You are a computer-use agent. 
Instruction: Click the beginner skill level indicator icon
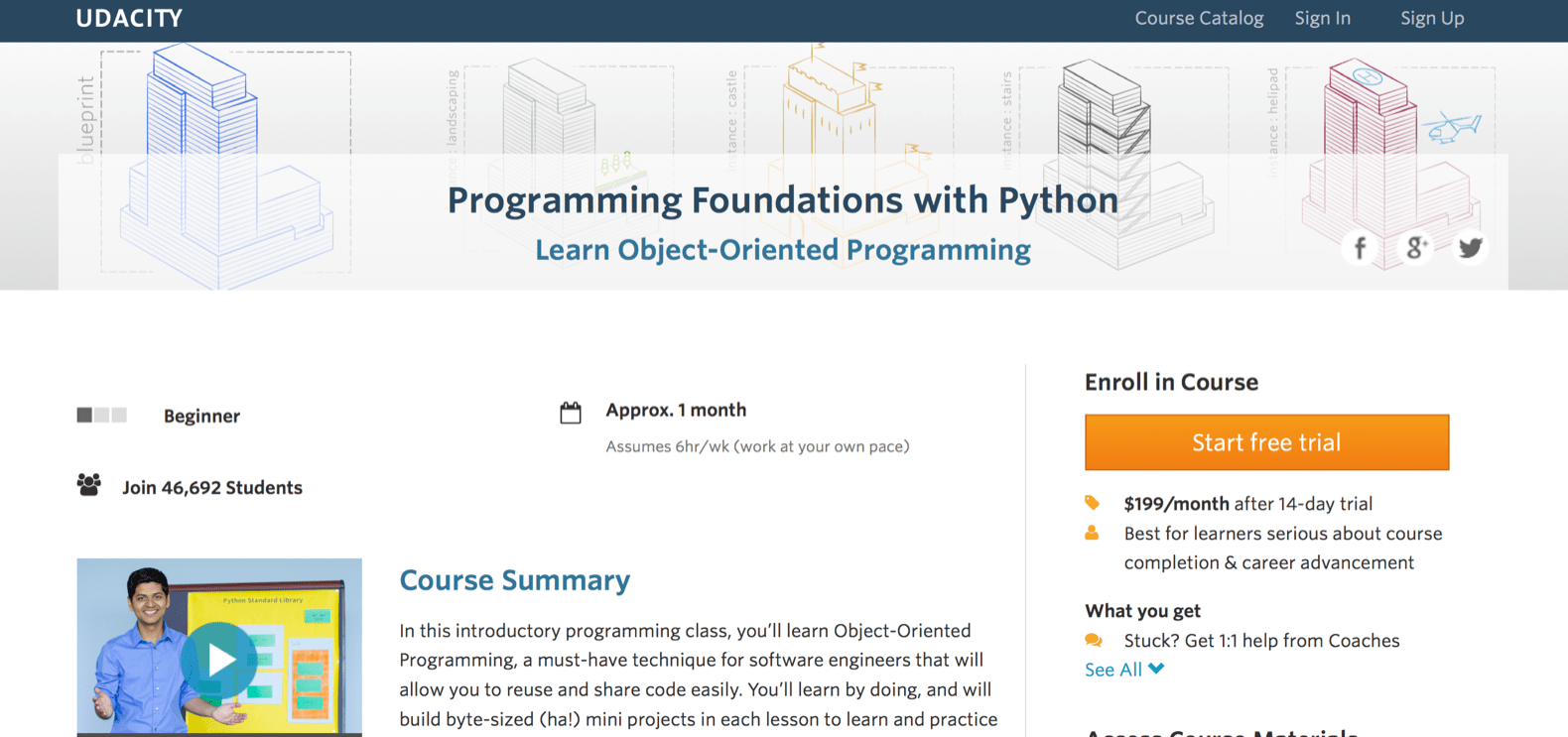click(x=102, y=415)
